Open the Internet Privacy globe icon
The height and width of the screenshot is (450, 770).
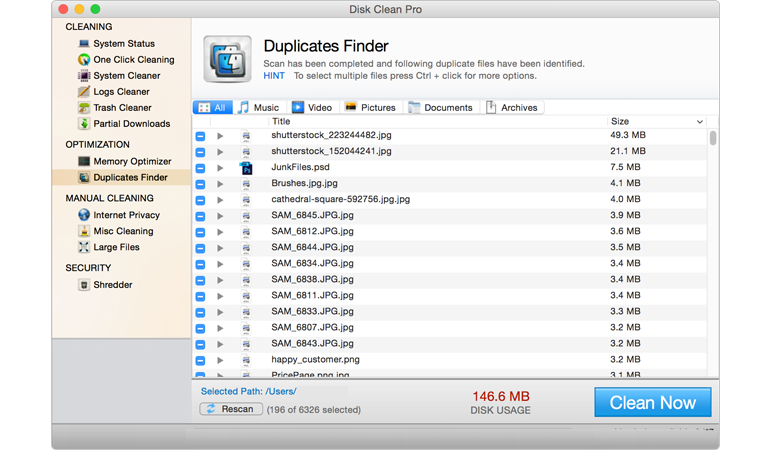tap(84, 215)
